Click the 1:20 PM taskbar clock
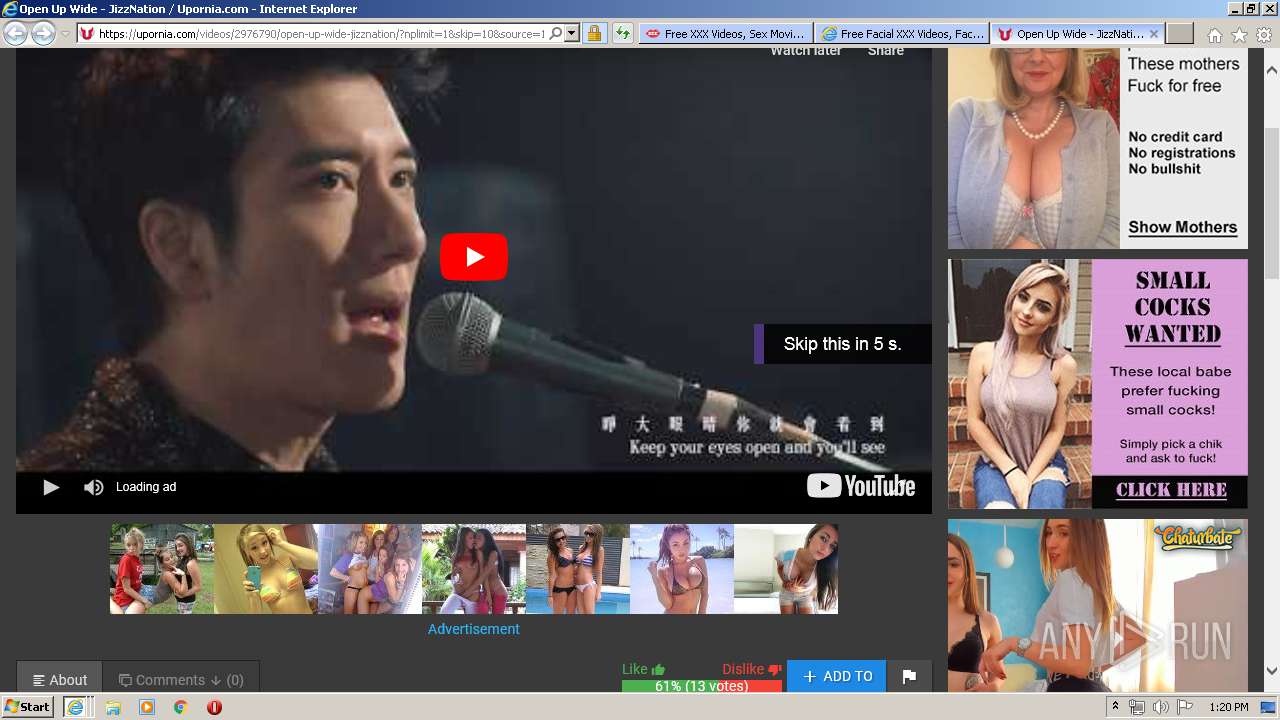The width and height of the screenshot is (1280, 720). click(x=1229, y=707)
